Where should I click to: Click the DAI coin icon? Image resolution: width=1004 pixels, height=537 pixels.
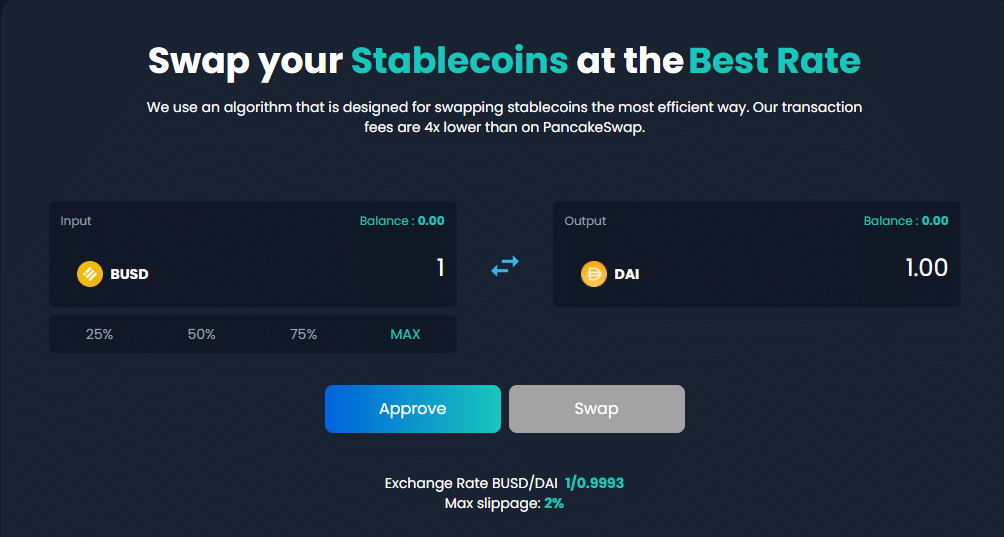[x=594, y=273]
